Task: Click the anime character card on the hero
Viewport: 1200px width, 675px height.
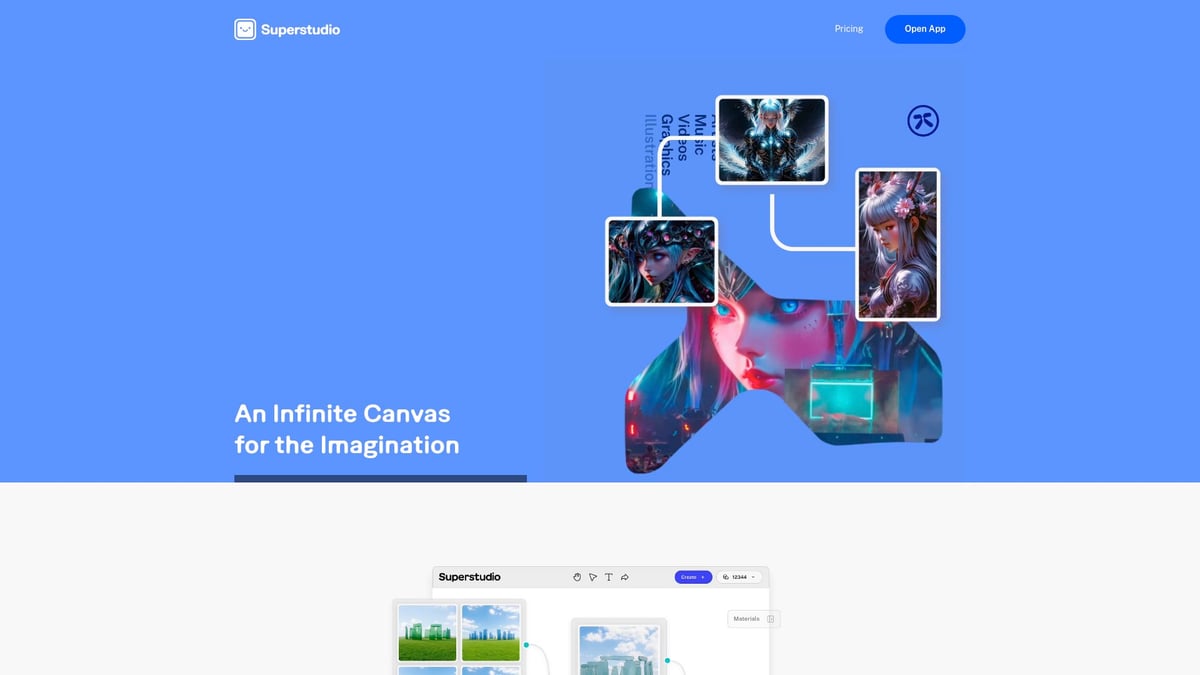Action: click(x=897, y=243)
